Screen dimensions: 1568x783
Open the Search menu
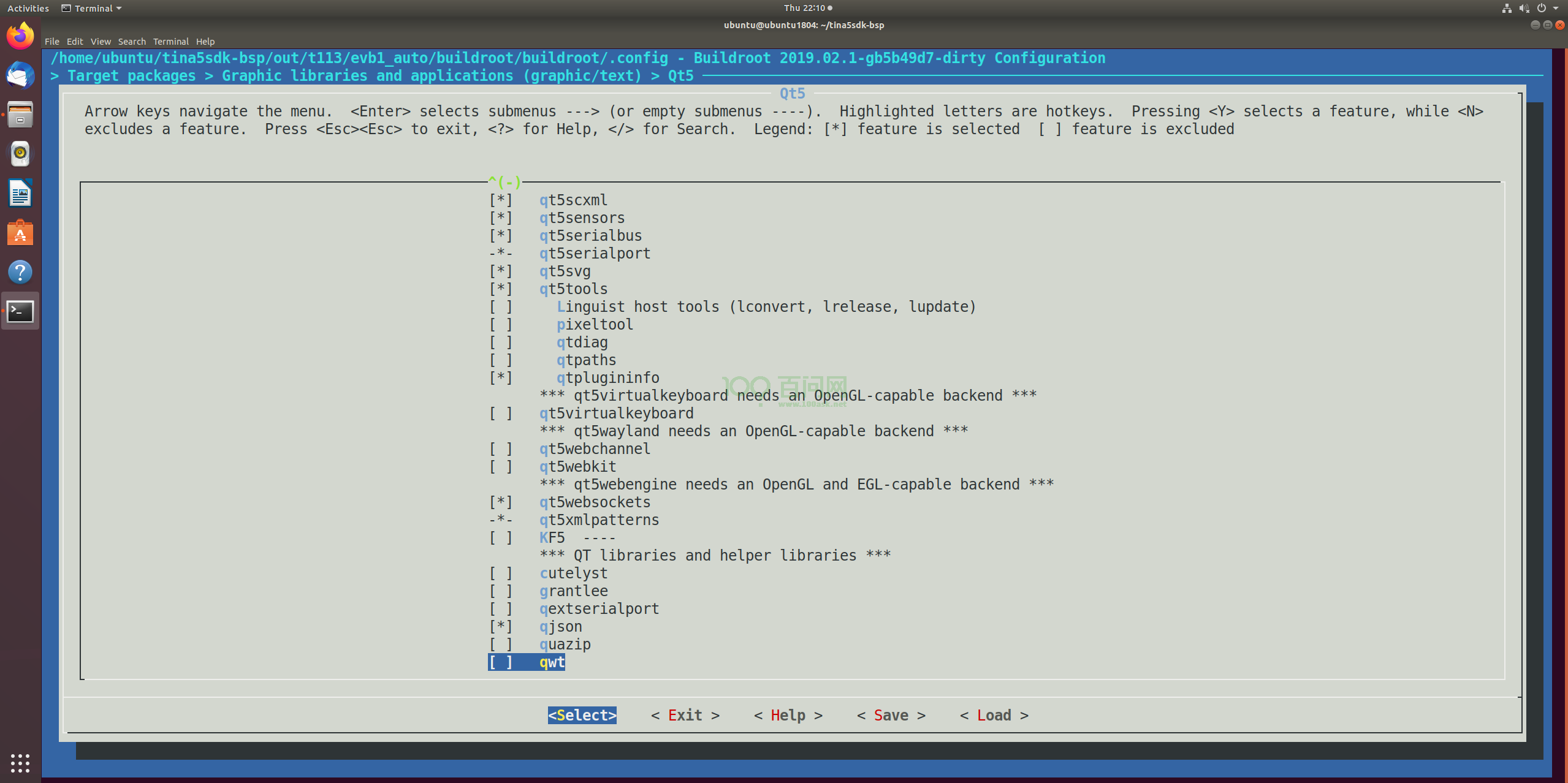coord(132,42)
